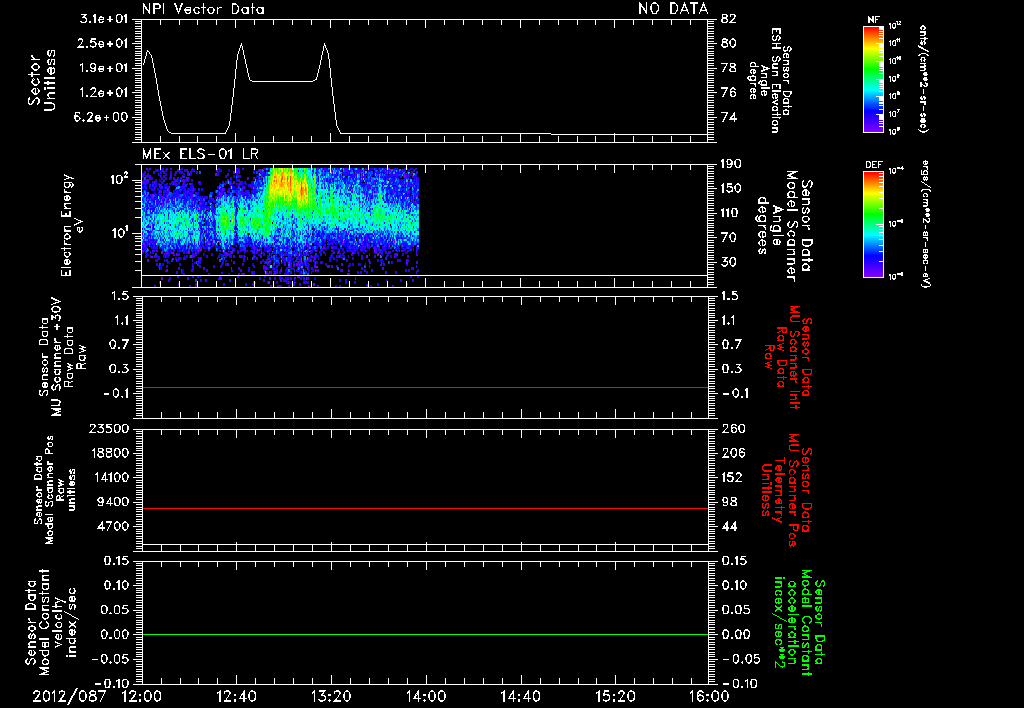Click the 15:20 time axis label

[615, 696]
